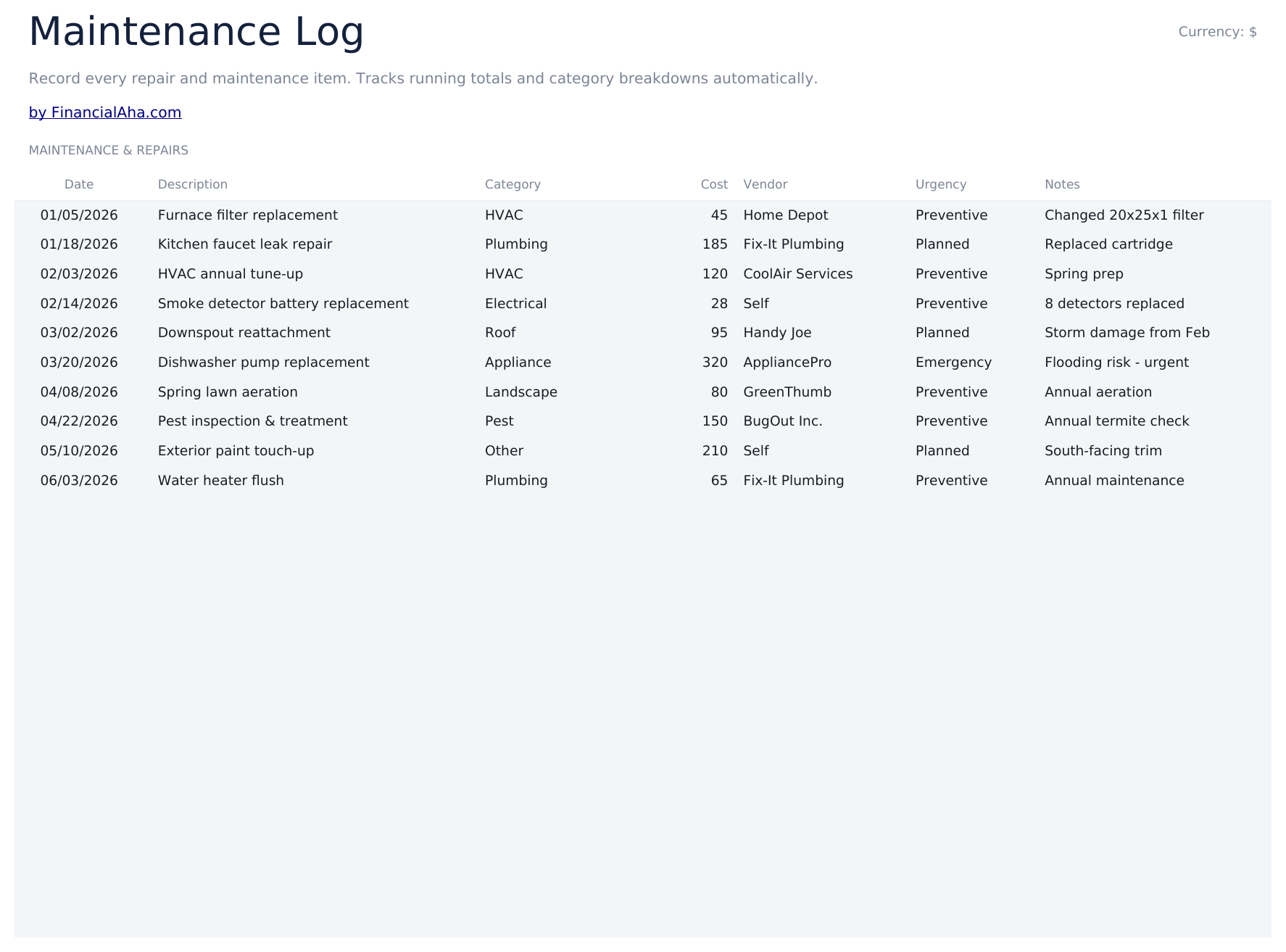This screenshot has width=1286, height=952.
Task: Click the cost cell 95
Action: 719,333
